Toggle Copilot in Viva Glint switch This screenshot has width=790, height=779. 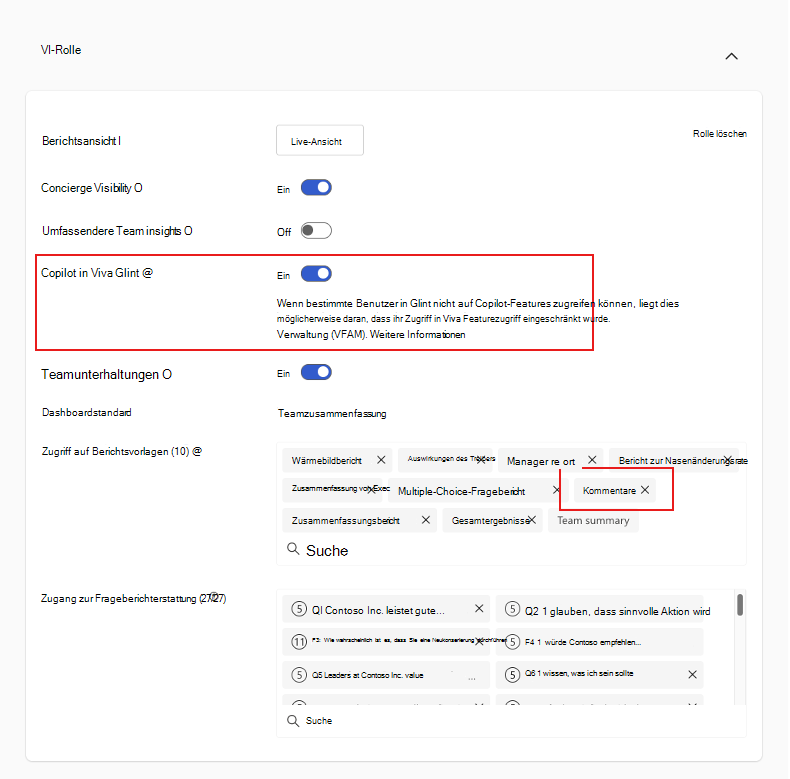316,274
